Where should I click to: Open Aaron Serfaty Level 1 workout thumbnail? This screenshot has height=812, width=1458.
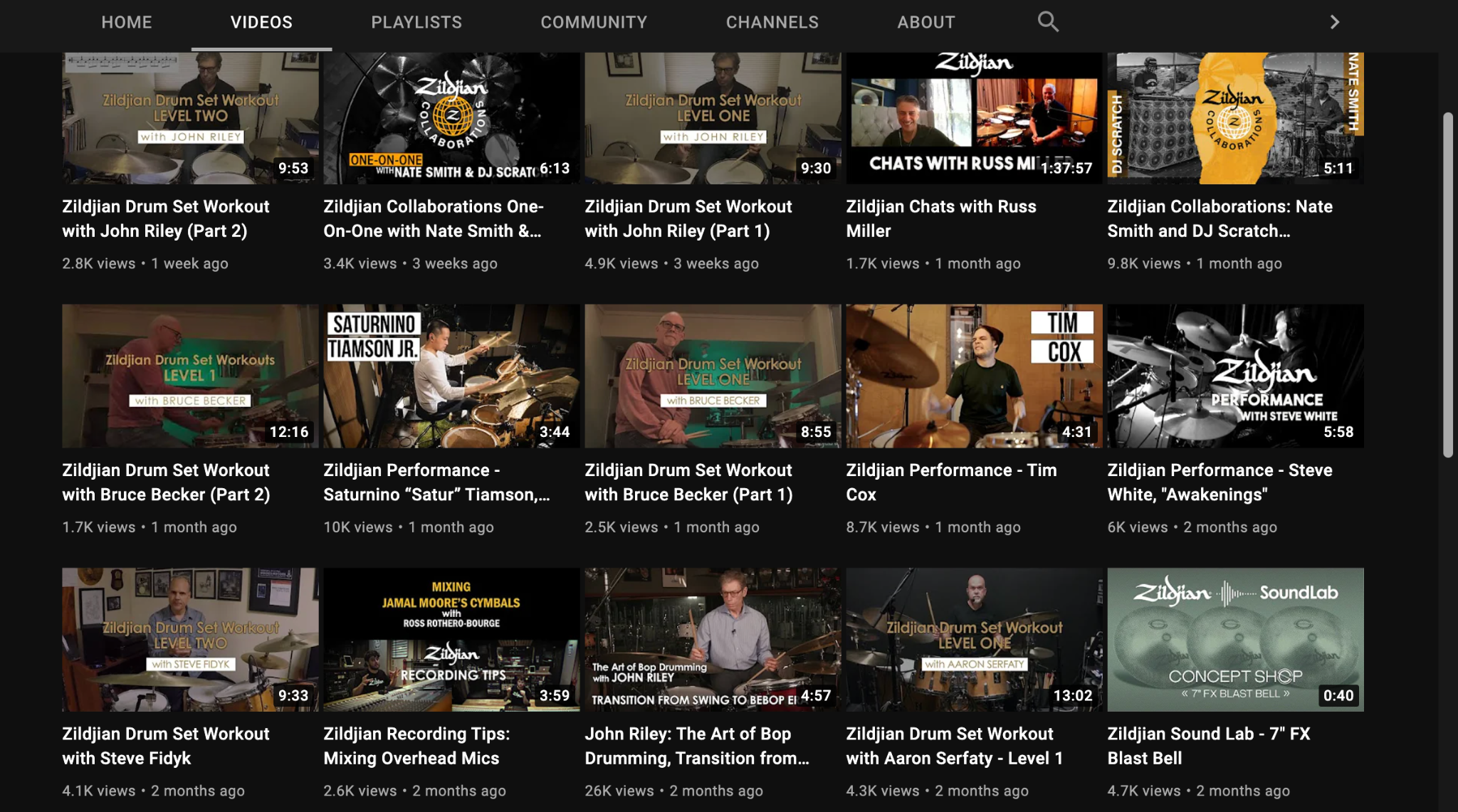(973, 639)
